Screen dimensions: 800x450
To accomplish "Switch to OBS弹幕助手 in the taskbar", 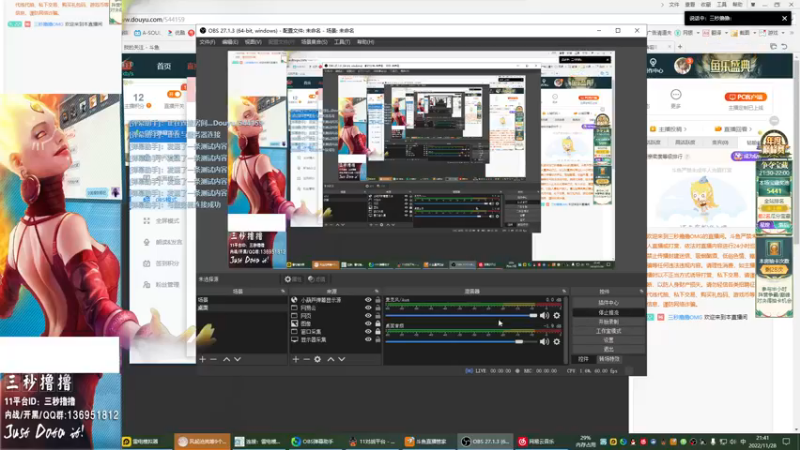I will pyautogui.click(x=313, y=441).
